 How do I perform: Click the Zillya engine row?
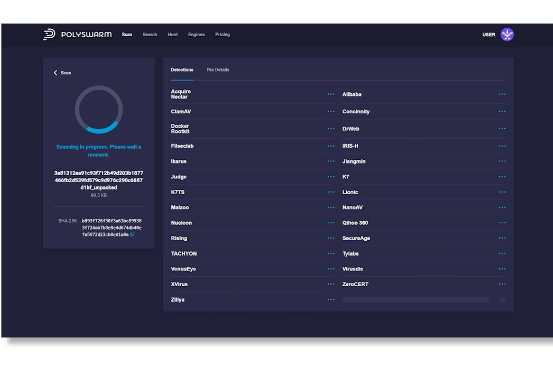253,300
